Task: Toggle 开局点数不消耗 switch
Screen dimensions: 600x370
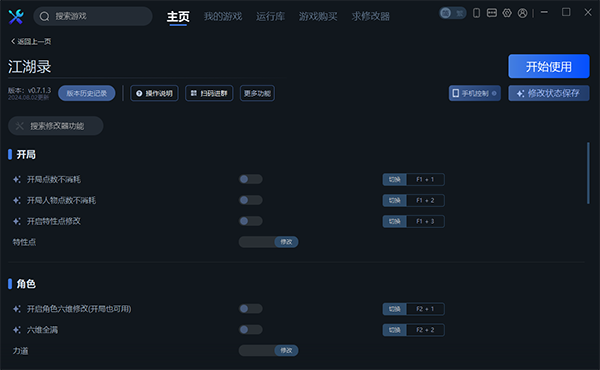Action: 251,179
